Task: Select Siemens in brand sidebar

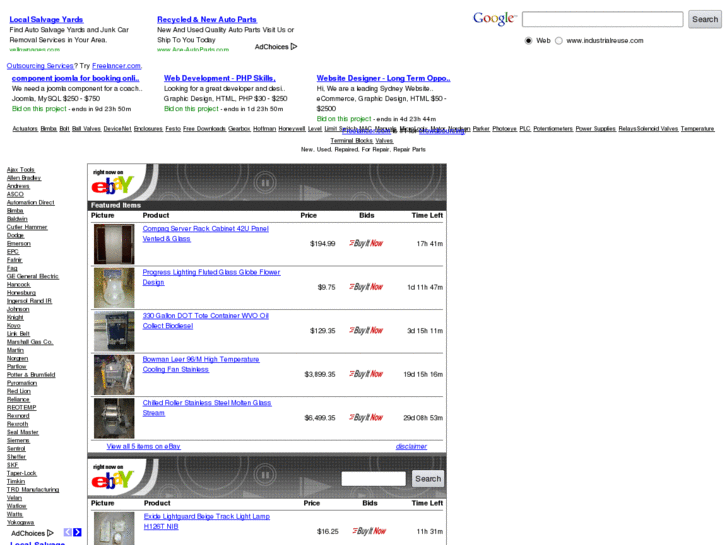Action: (18, 441)
